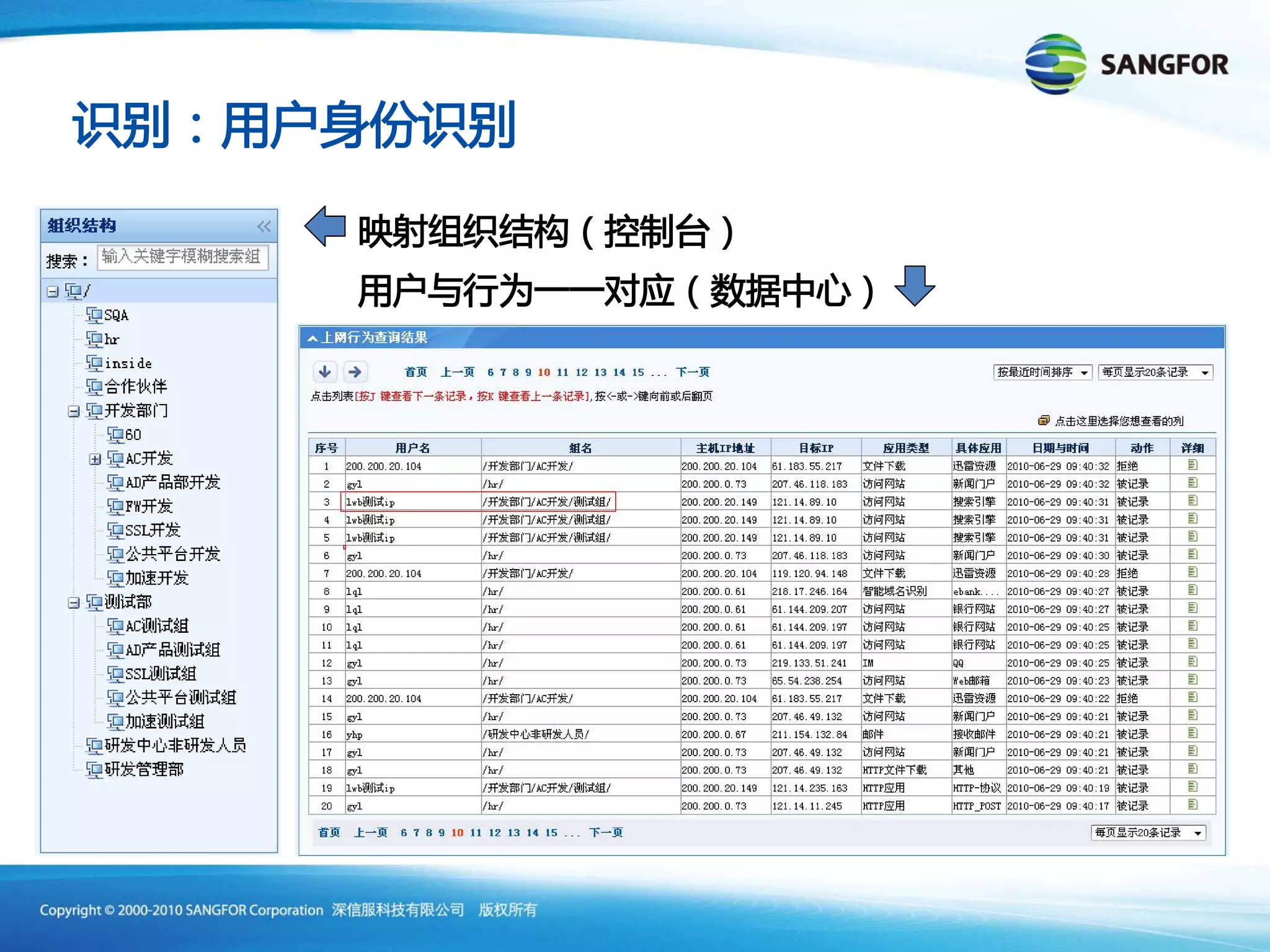
Task: Click the keyword search input field
Action: (x=182, y=257)
